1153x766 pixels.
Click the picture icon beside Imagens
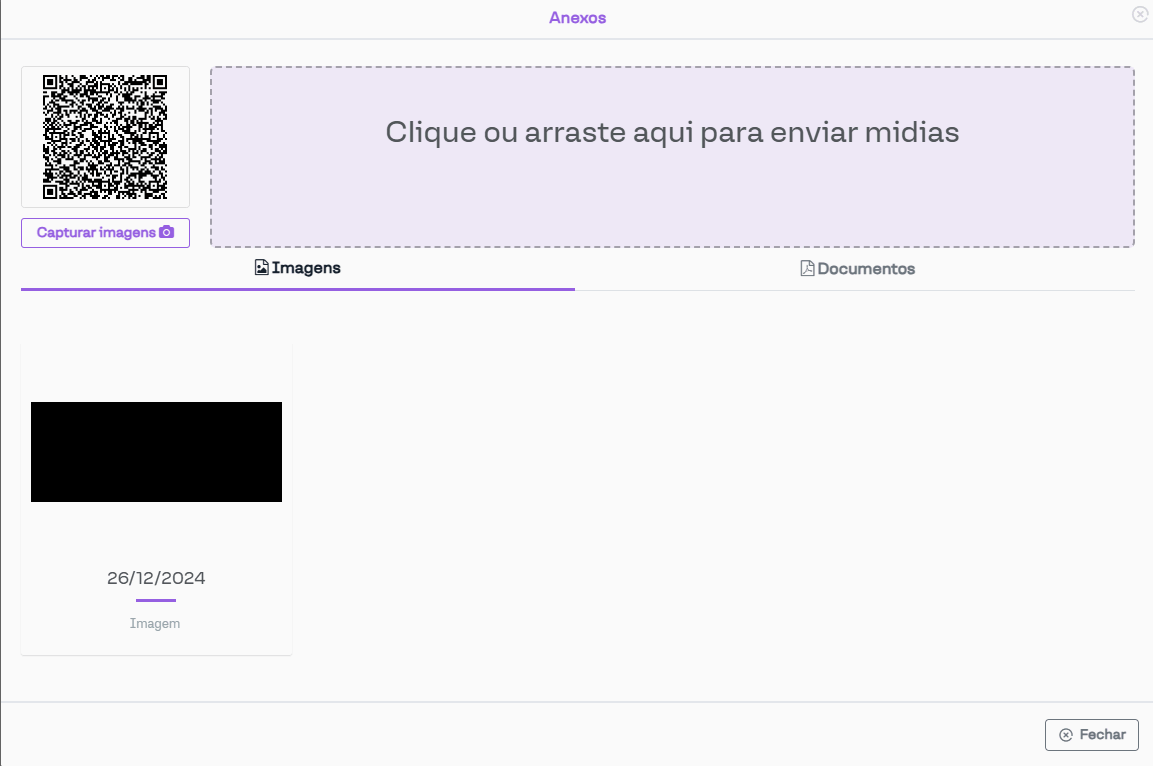pyautogui.click(x=262, y=268)
